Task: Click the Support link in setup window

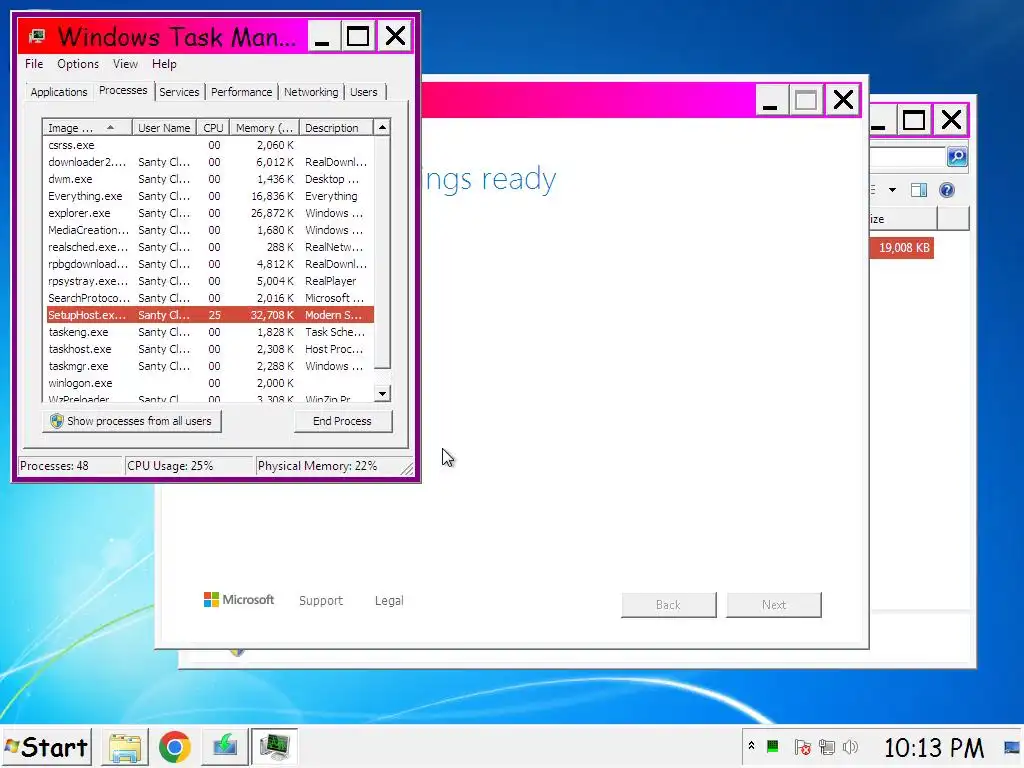Action: pyautogui.click(x=321, y=600)
